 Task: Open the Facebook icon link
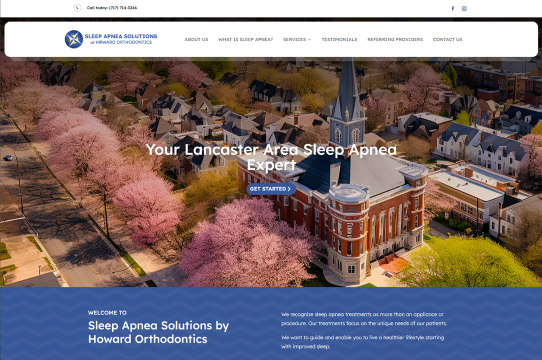(453, 8)
